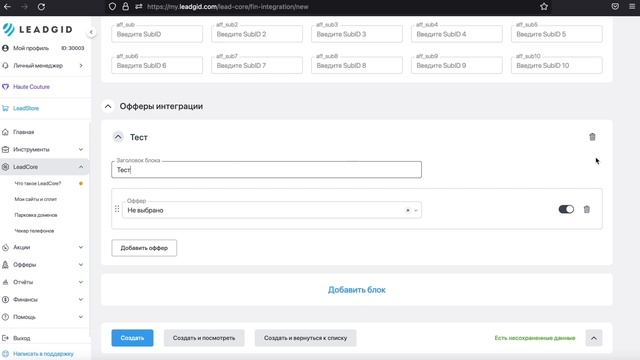The width and height of the screenshot is (640, 360).
Task: Click the SubID 7 input field
Action: pyautogui.click(x=257, y=65)
